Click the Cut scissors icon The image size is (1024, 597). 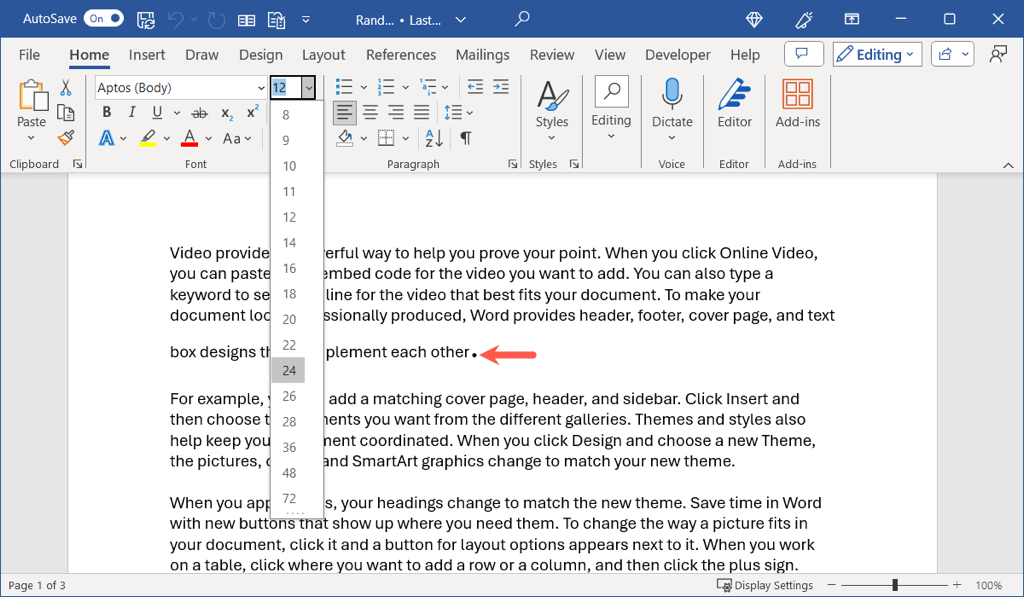[66, 88]
